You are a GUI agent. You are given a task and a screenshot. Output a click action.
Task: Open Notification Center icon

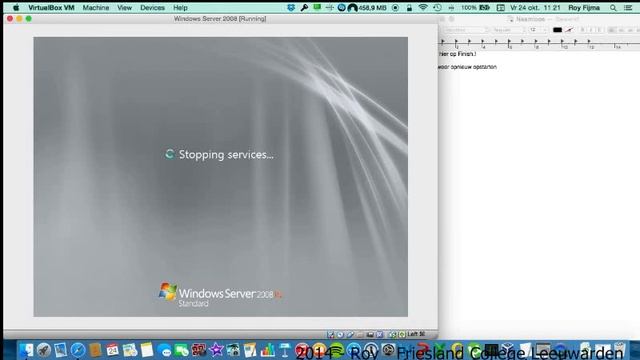point(628,8)
